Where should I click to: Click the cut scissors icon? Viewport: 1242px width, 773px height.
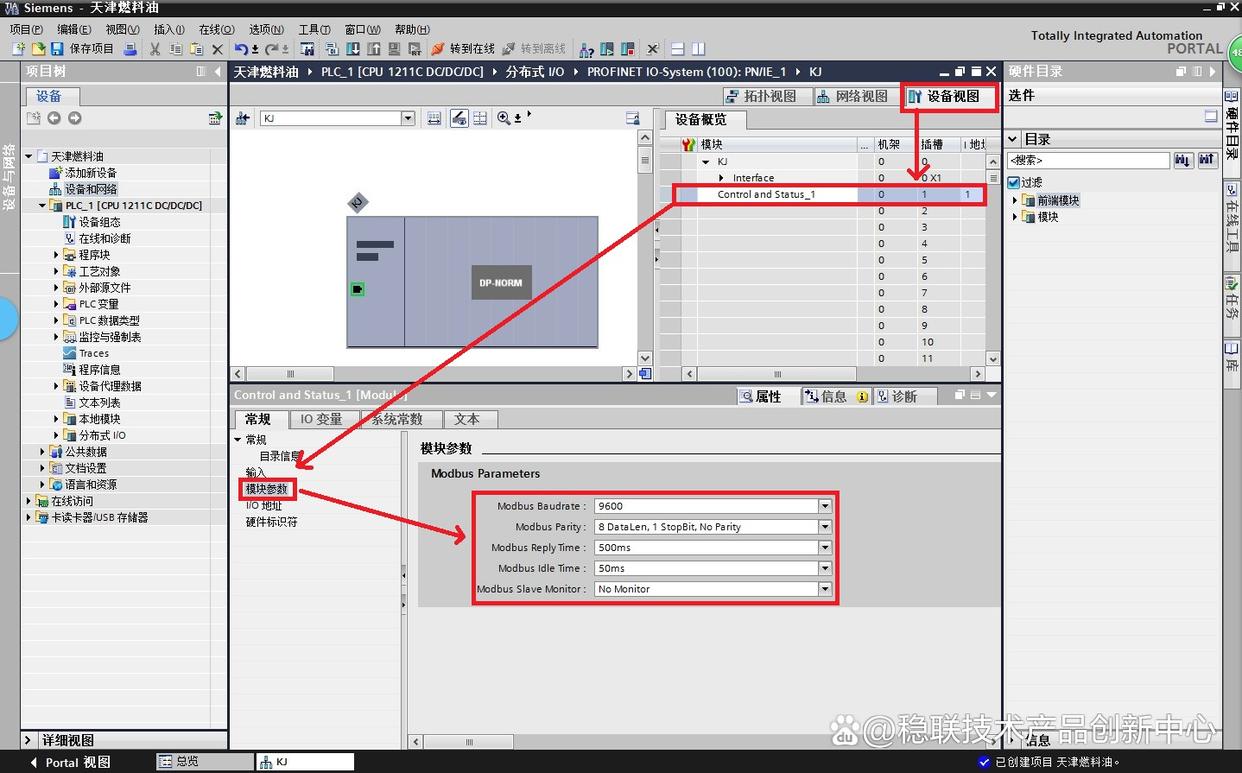point(155,48)
